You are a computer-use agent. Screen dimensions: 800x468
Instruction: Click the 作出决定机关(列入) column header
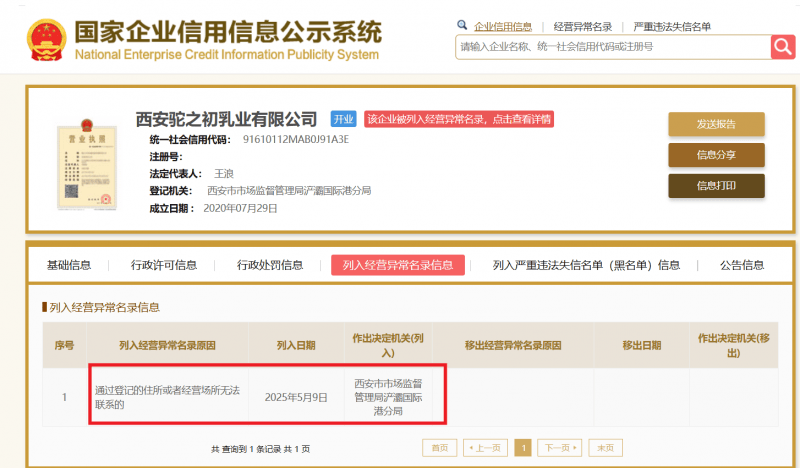pyautogui.click(x=388, y=346)
